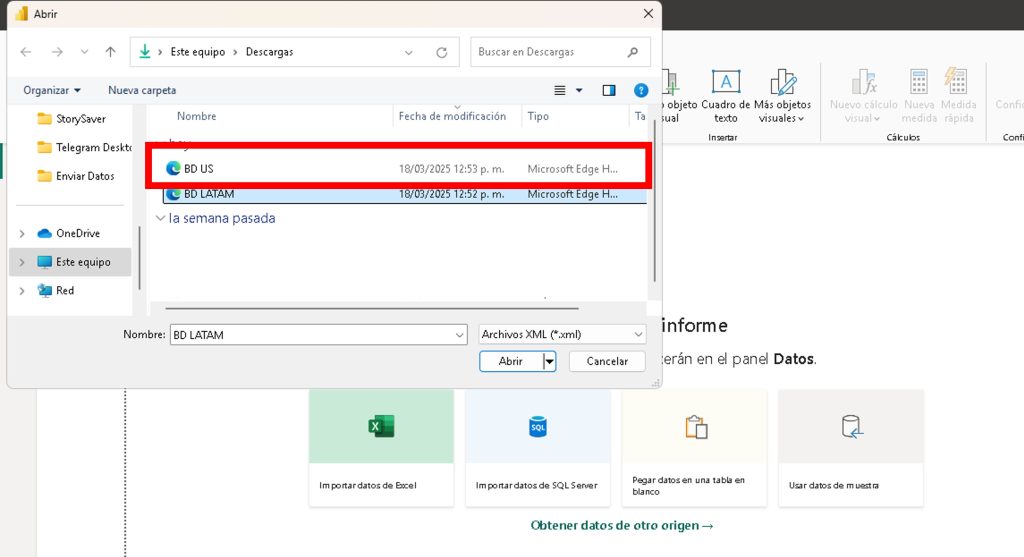Toggle the preview pane icon
This screenshot has height=557, width=1024.
[609, 90]
